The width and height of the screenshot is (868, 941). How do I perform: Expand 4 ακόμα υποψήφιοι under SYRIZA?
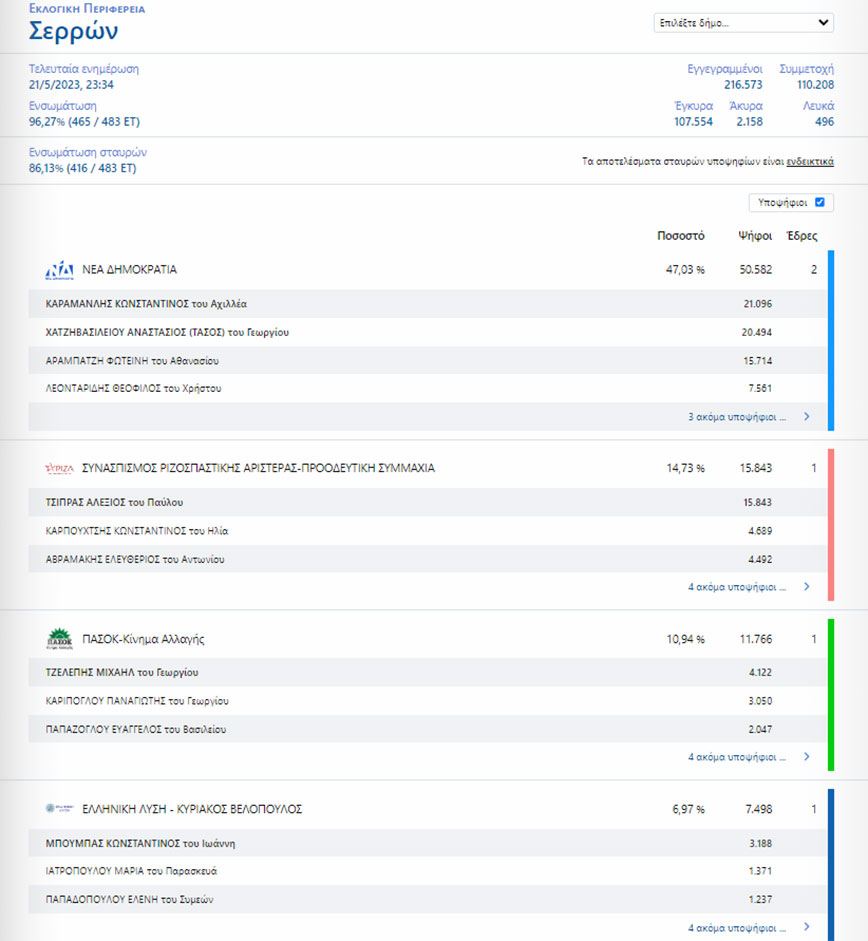tap(737, 587)
